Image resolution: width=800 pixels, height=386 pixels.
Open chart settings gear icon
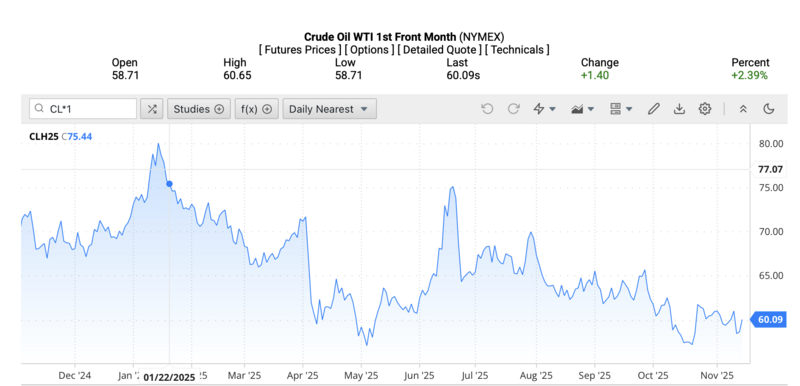705,109
